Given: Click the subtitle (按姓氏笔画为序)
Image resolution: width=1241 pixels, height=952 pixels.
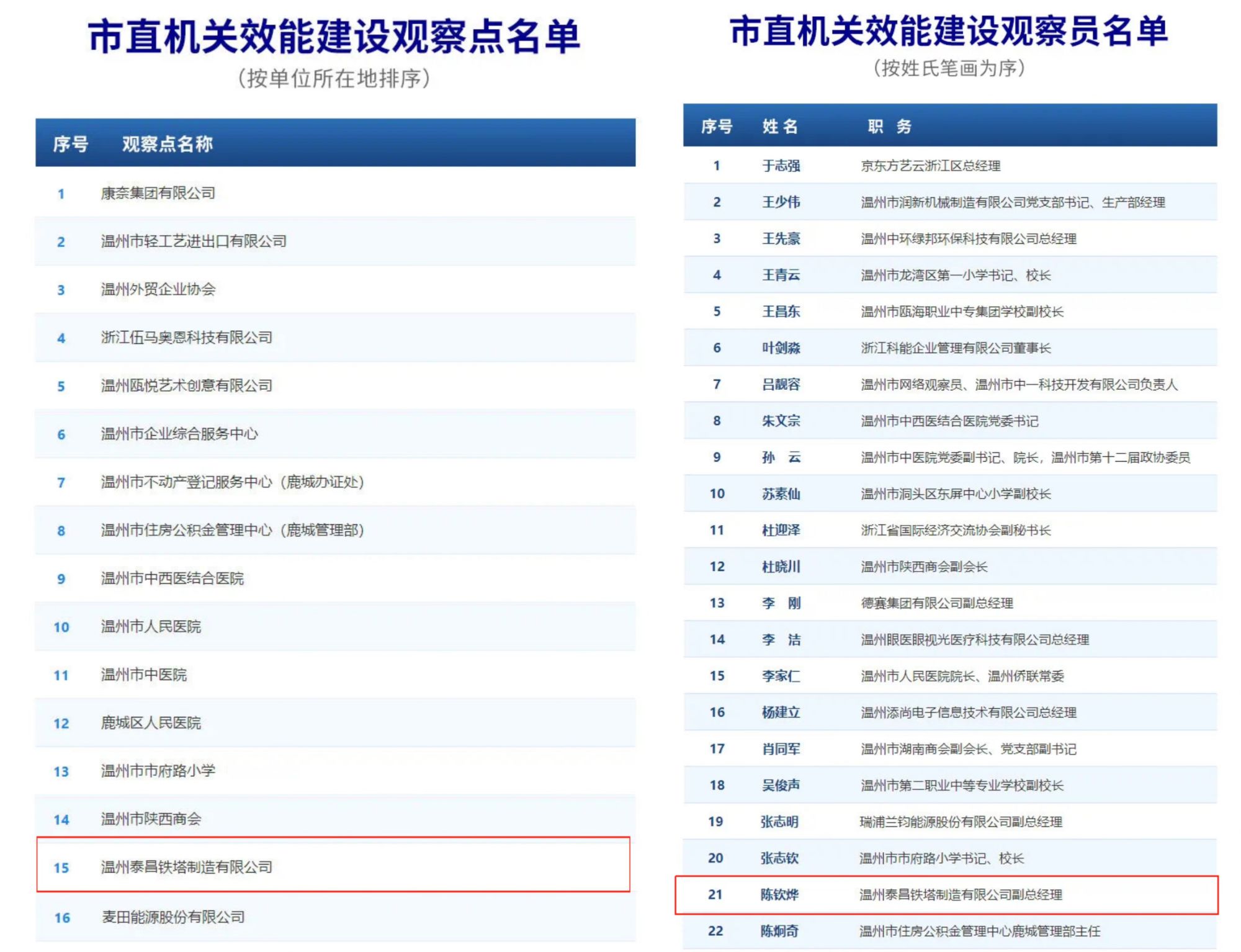Looking at the screenshot, I should point(949,68).
